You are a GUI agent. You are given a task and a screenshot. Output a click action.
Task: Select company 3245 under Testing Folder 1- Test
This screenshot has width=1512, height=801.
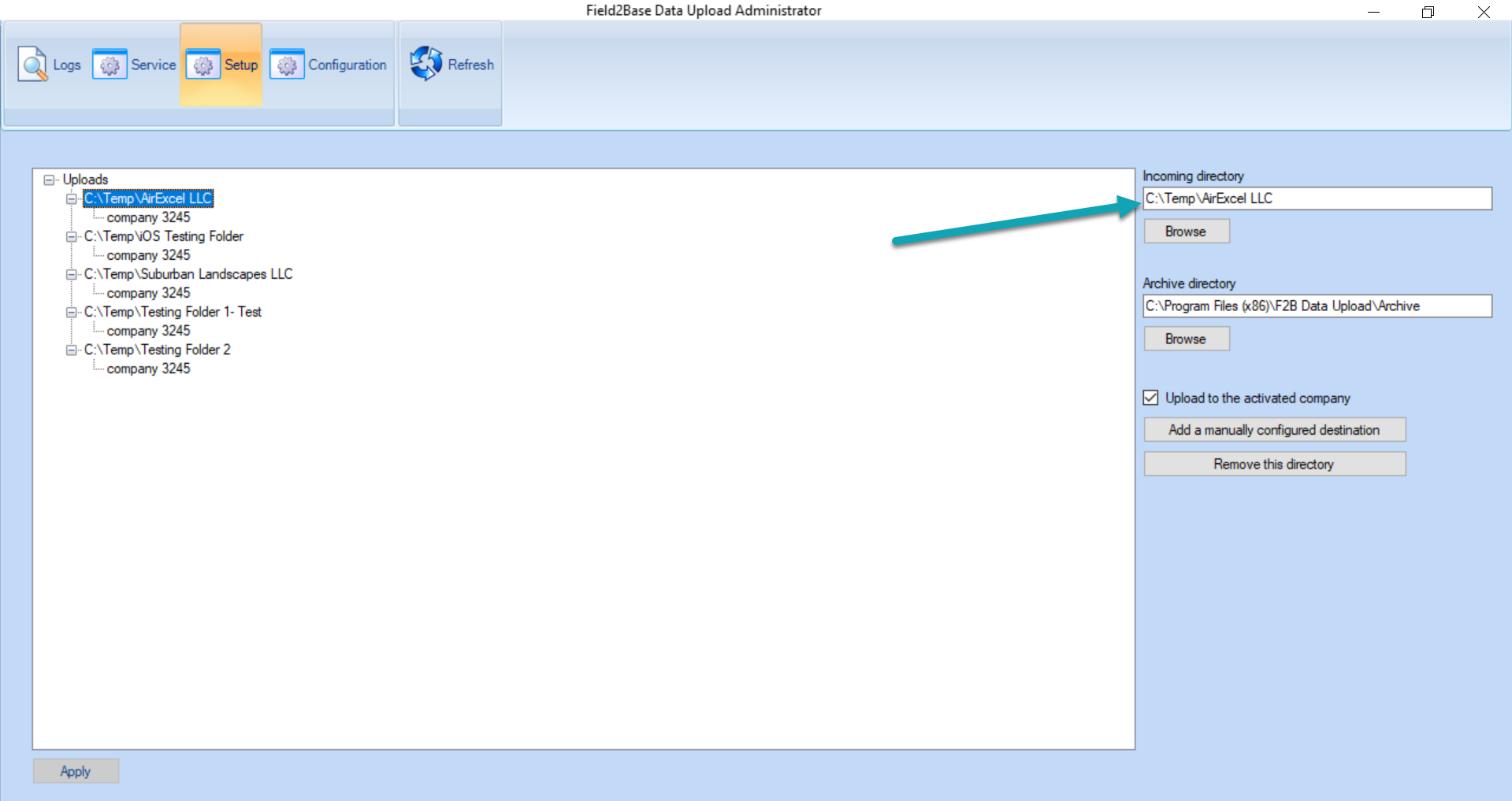point(149,331)
